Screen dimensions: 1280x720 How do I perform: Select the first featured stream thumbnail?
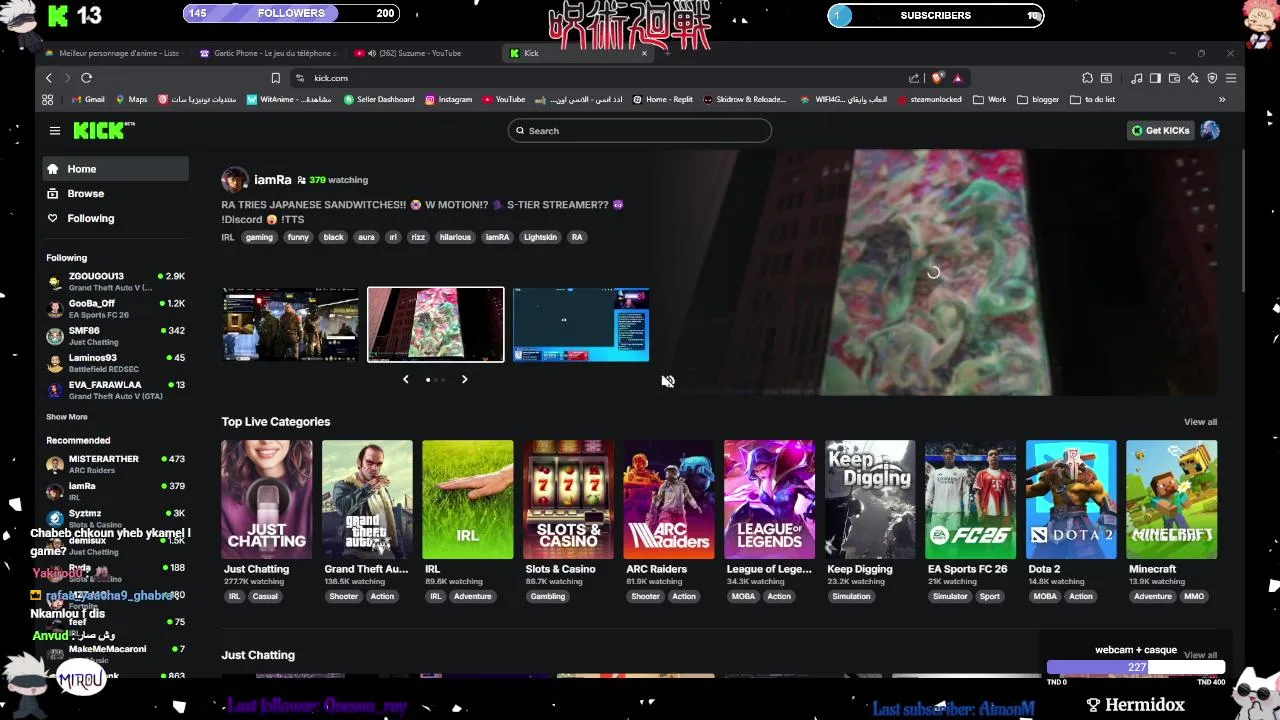[290, 324]
